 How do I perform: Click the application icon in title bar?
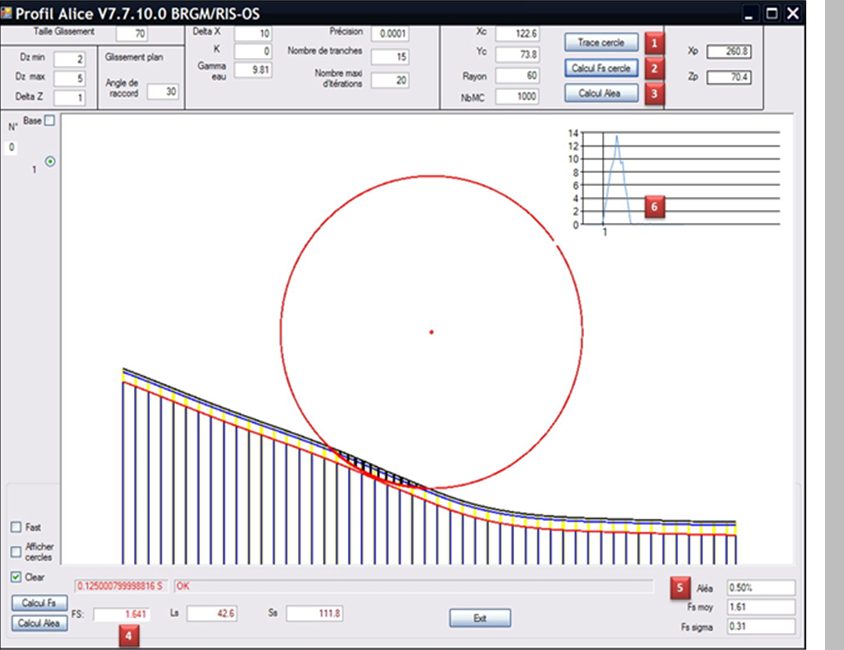[x=7, y=14]
